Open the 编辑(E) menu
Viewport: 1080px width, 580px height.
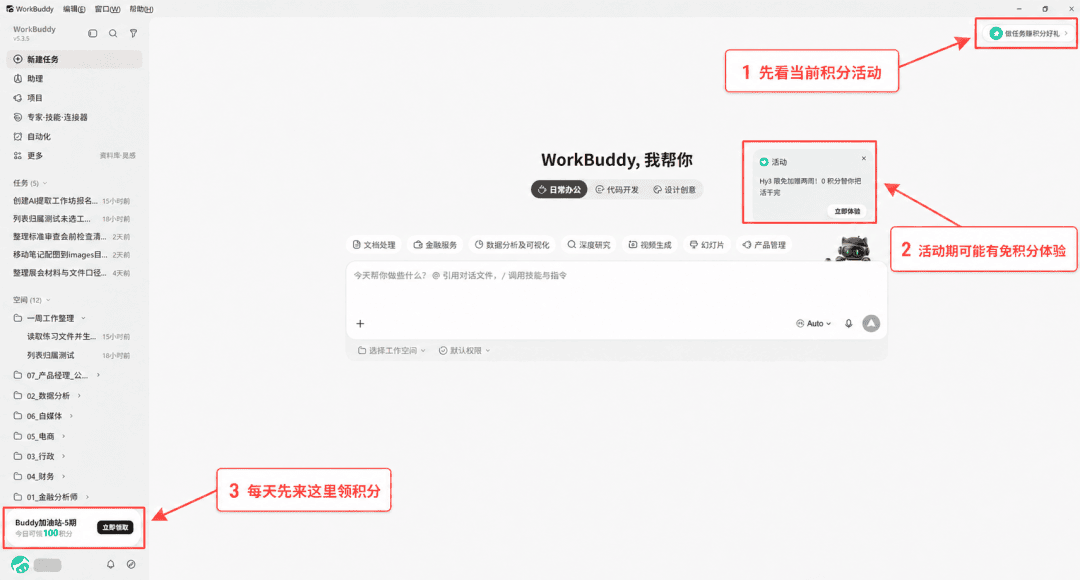pos(74,9)
